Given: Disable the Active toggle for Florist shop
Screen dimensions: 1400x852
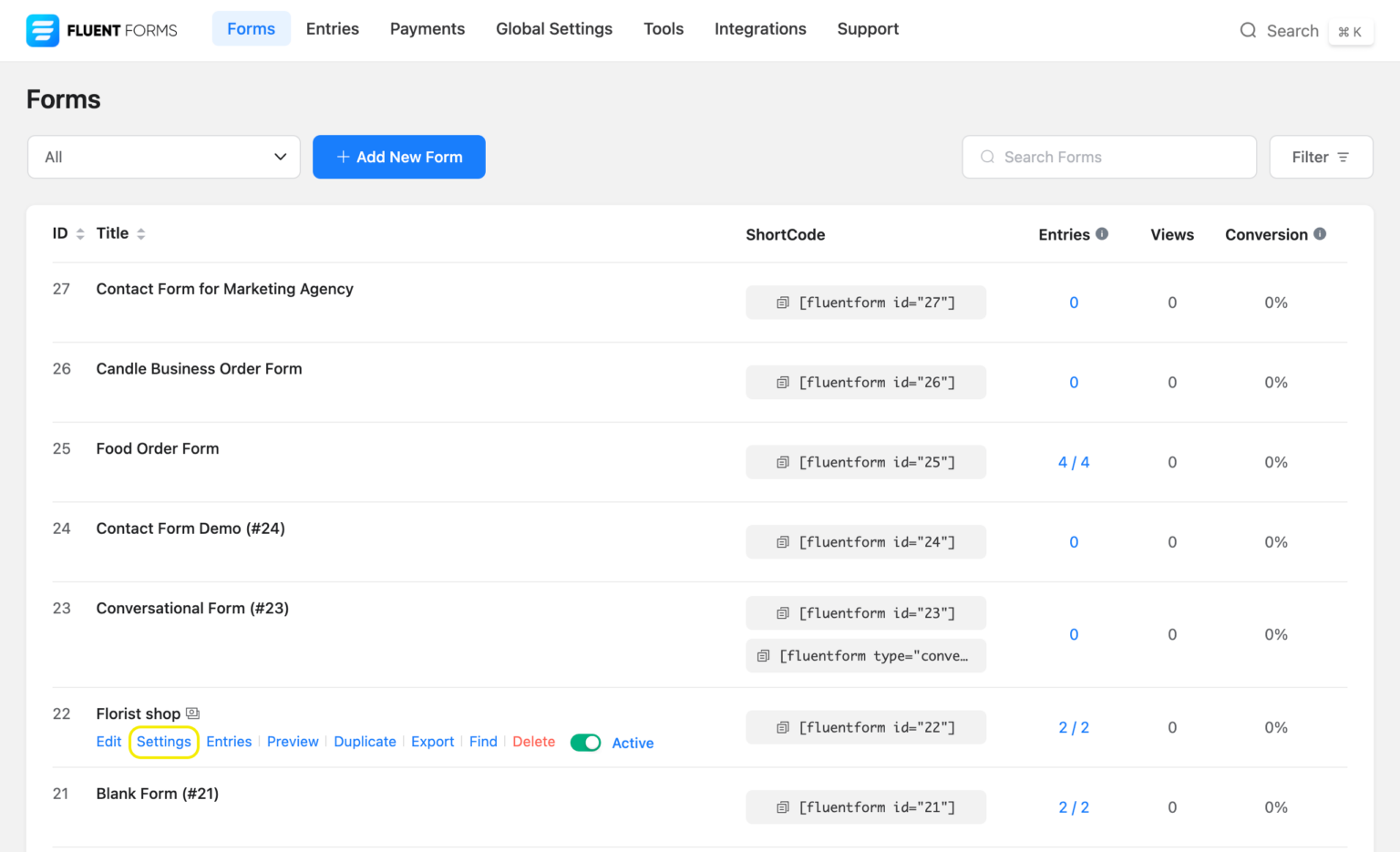Looking at the screenshot, I should click(x=585, y=743).
